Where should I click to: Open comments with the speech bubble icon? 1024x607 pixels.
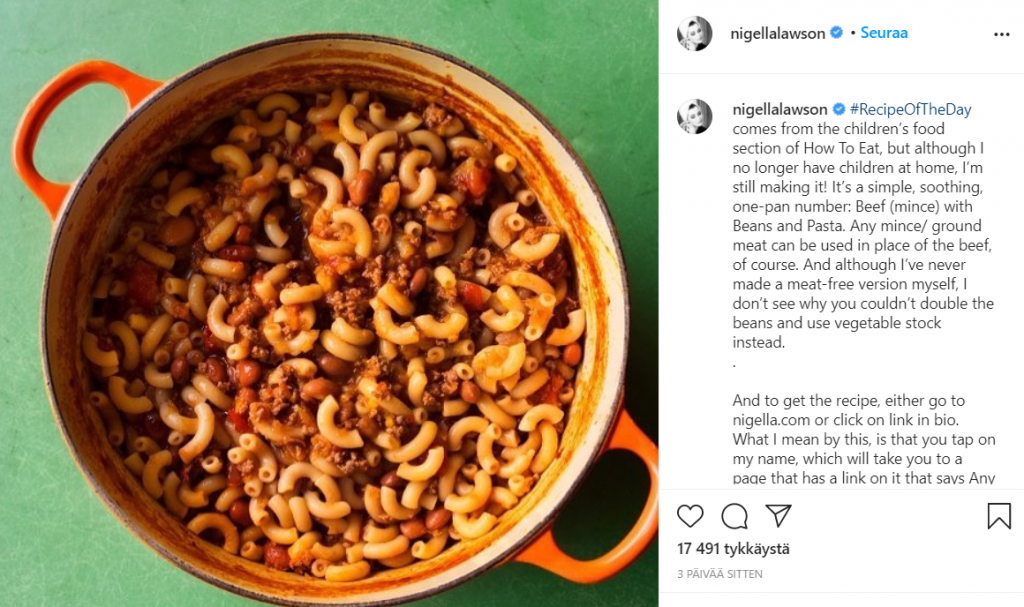[734, 516]
